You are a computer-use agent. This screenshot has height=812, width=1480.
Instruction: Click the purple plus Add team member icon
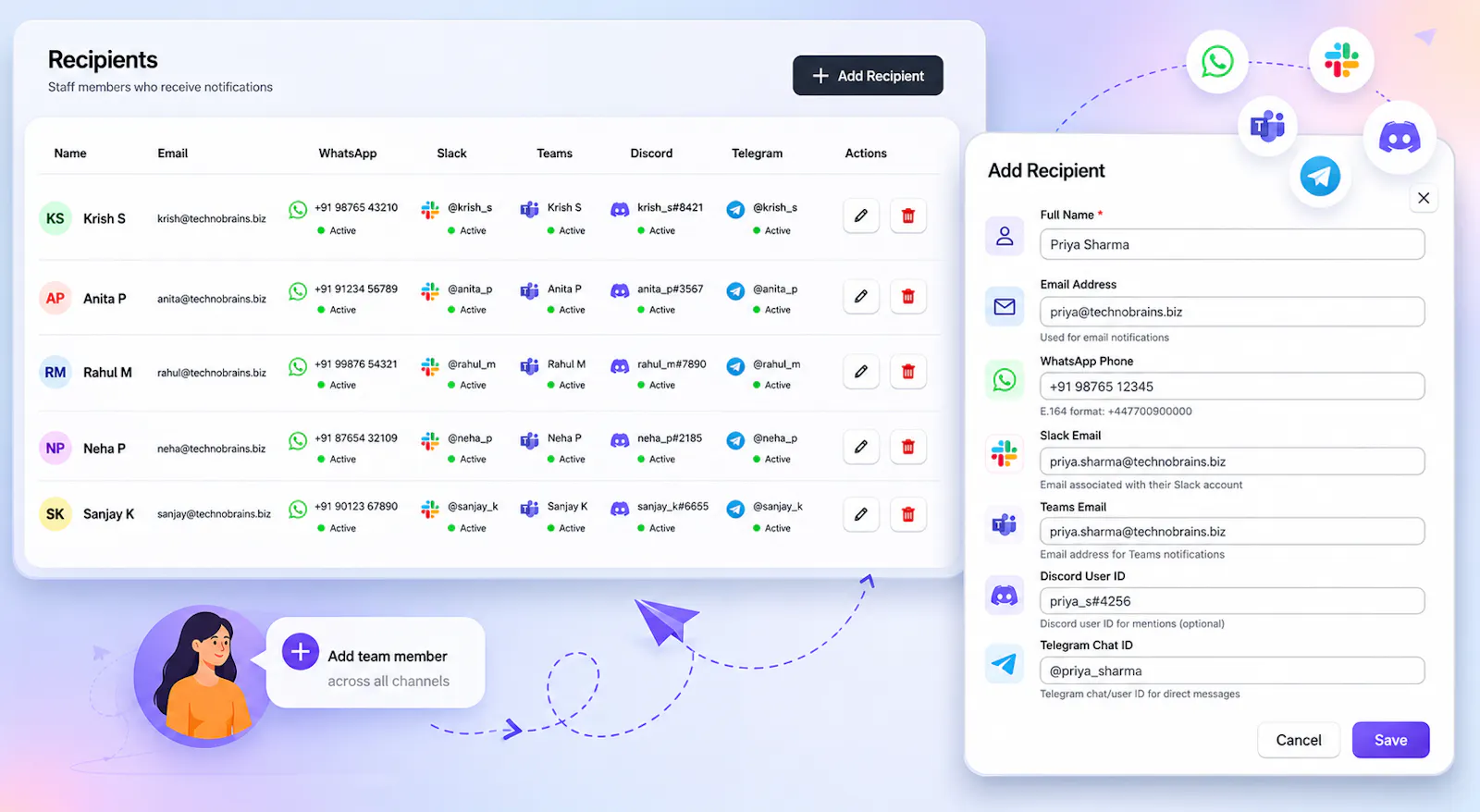301,652
